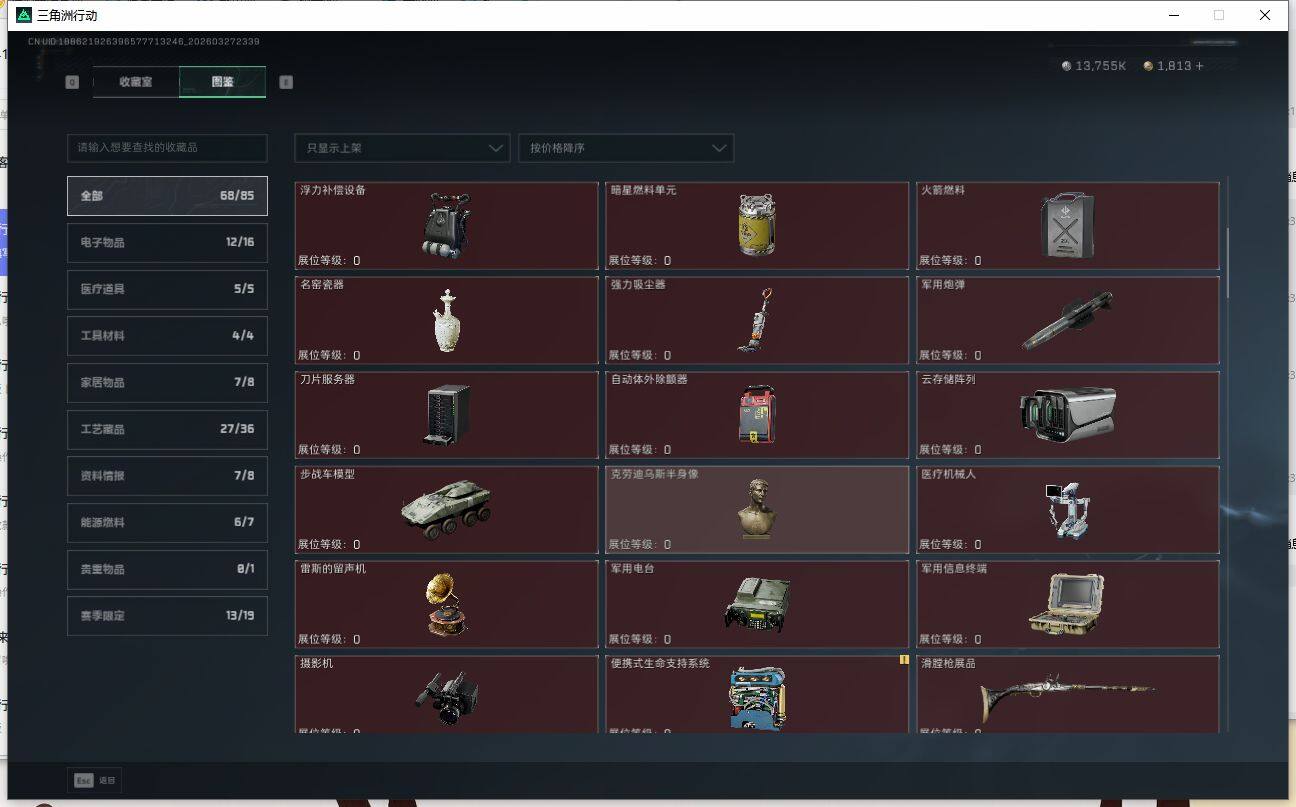Click the 13,755K currency balance
The width and height of the screenshot is (1296, 807).
1101,66
